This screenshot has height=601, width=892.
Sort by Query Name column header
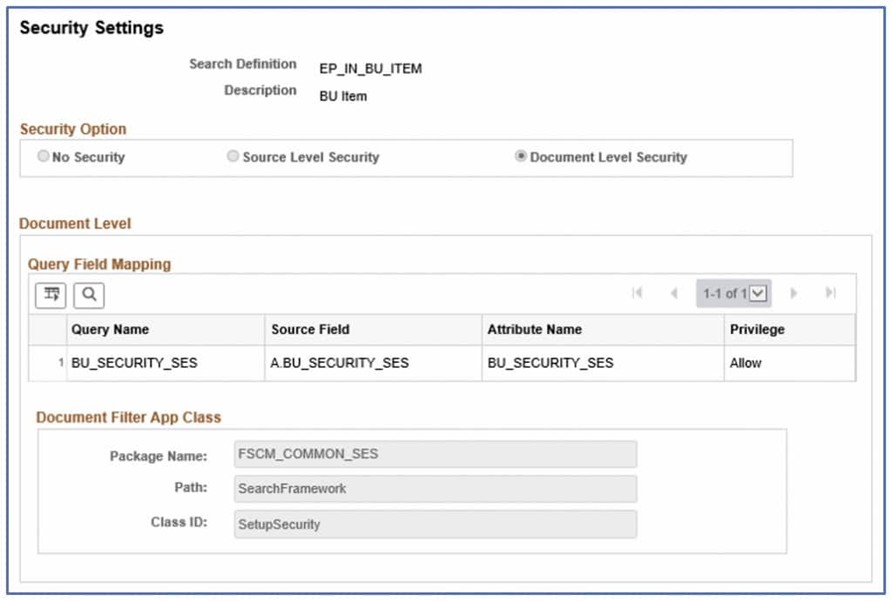(x=110, y=329)
